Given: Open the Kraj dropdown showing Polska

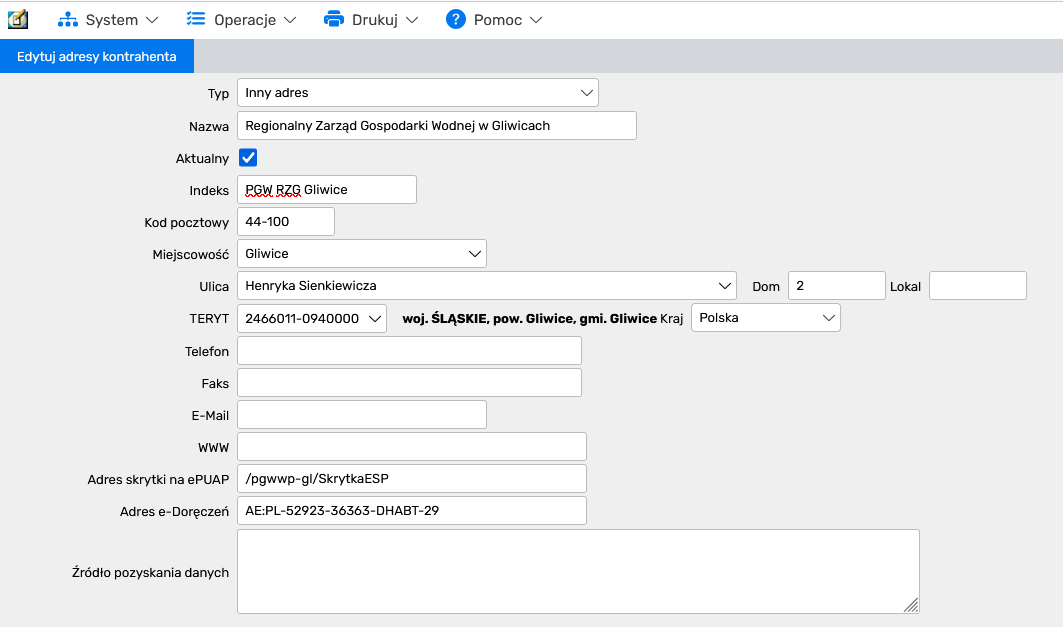Looking at the screenshot, I should [765, 318].
